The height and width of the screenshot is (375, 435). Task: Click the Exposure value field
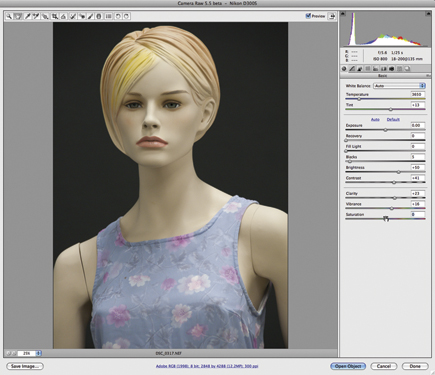418,125
